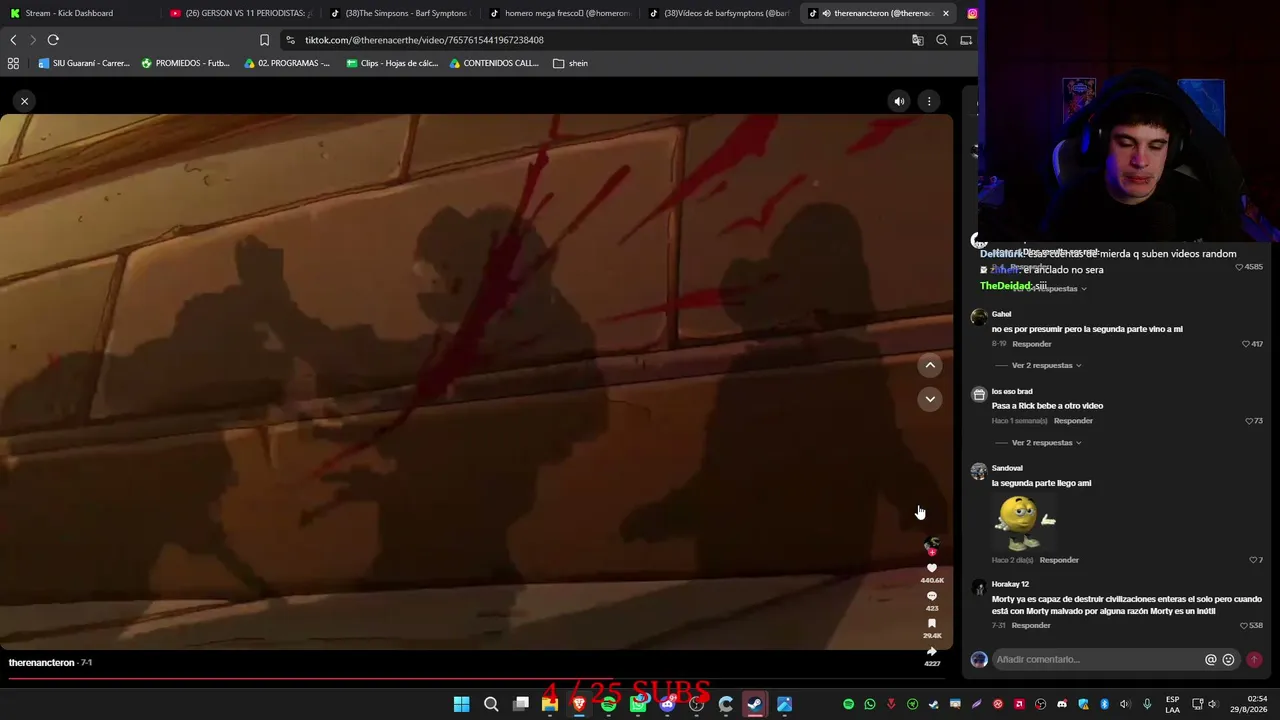1280x720 pixels.
Task: Select the tiktok.com URL in address bar
Action: pos(424,40)
